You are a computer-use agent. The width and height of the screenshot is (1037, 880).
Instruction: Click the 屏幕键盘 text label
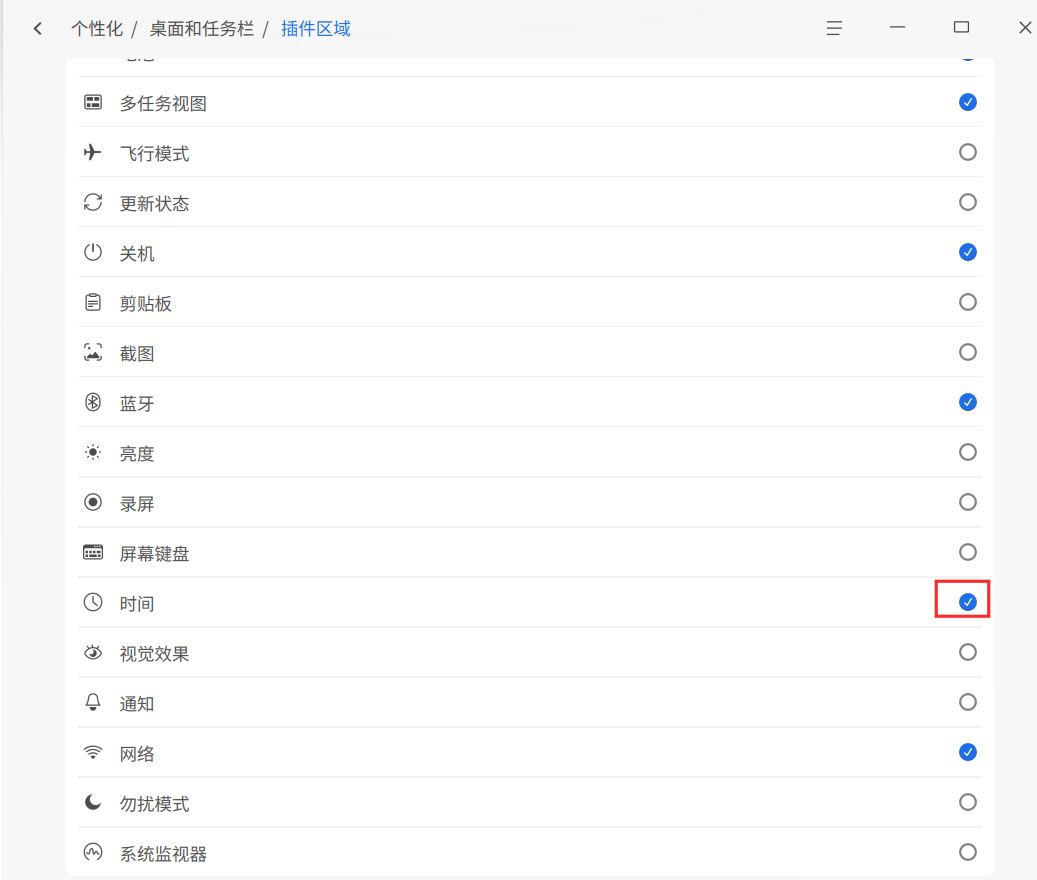(155, 554)
